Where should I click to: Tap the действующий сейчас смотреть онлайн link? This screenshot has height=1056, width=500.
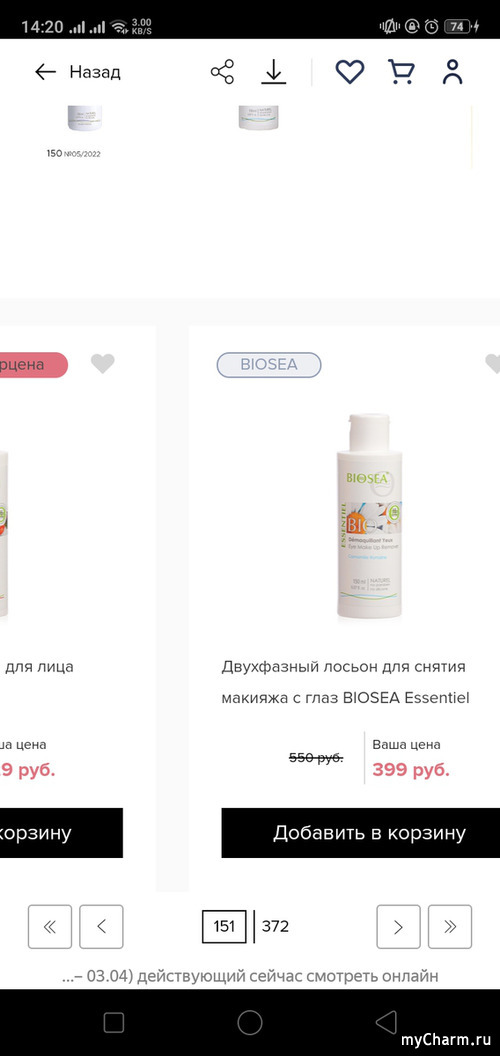pyautogui.click(x=288, y=975)
